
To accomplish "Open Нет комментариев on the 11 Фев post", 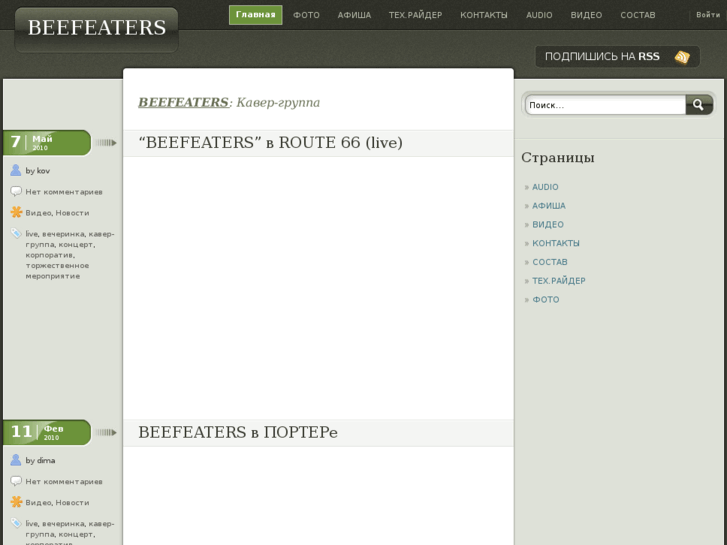I will (64, 481).
